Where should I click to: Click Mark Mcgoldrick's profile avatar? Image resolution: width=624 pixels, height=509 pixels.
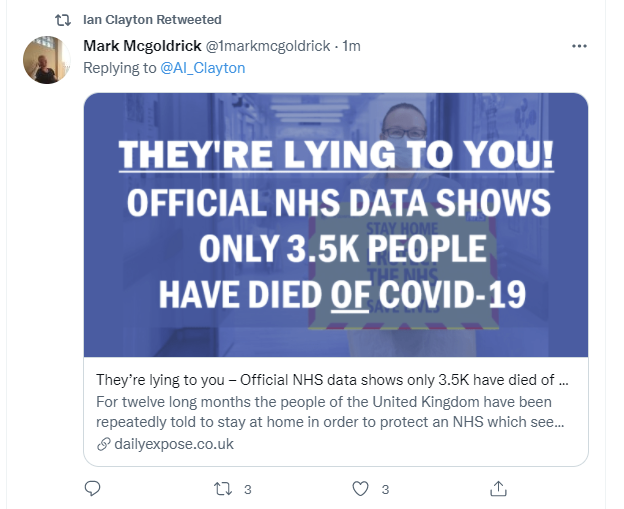coord(46,62)
